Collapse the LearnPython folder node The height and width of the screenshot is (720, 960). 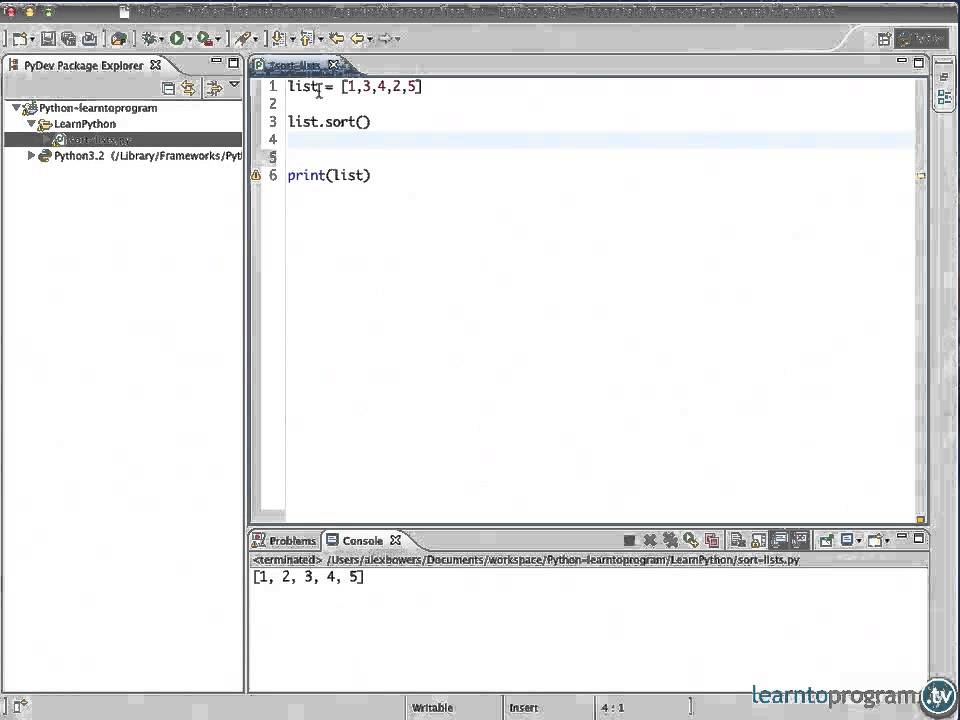[31, 124]
